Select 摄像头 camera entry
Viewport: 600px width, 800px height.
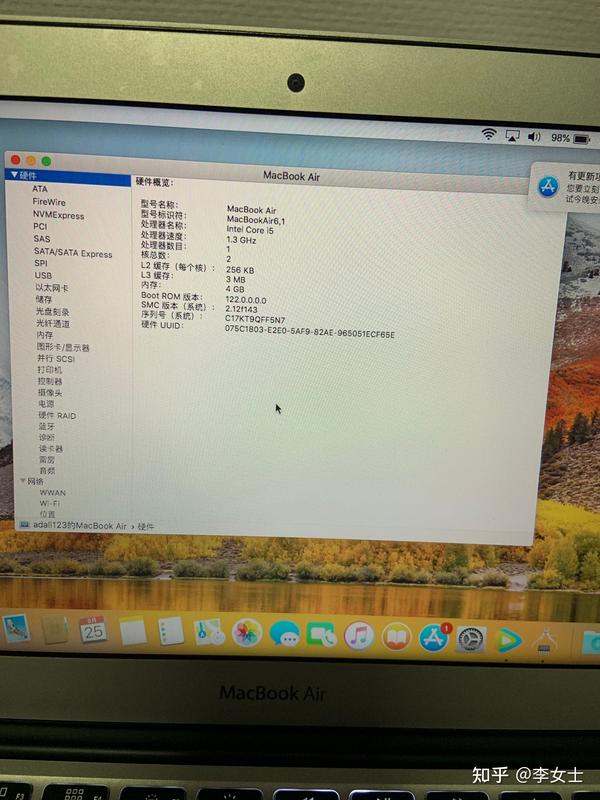click(x=50, y=392)
